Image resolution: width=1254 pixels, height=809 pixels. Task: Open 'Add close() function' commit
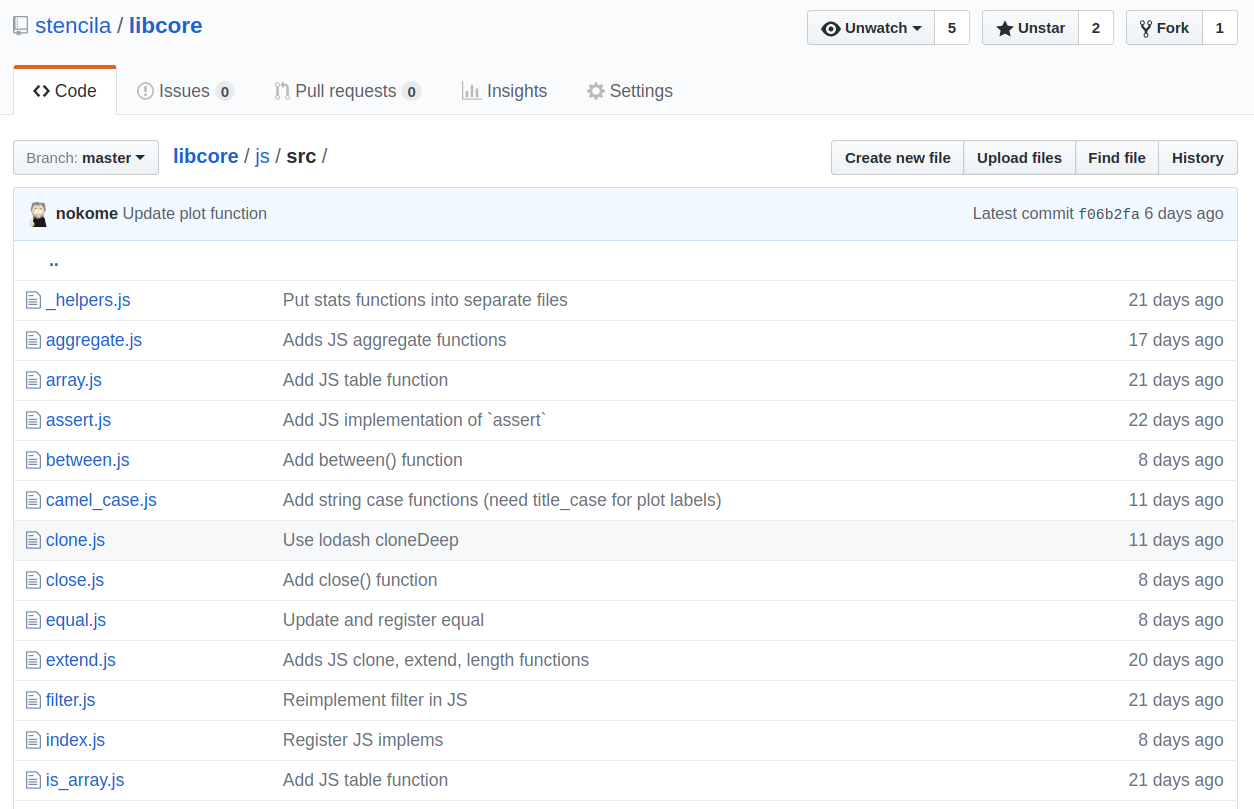tap(360, 580)
